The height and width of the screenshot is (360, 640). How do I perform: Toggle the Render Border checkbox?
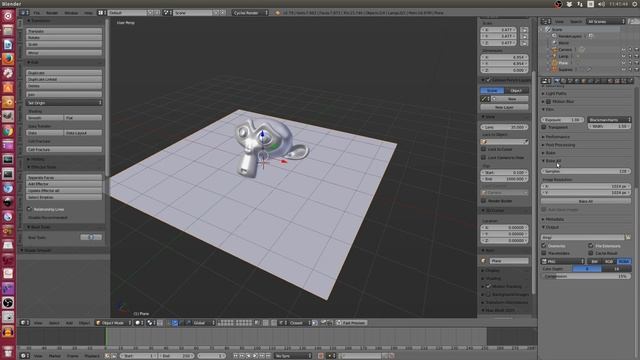(484, 201)
